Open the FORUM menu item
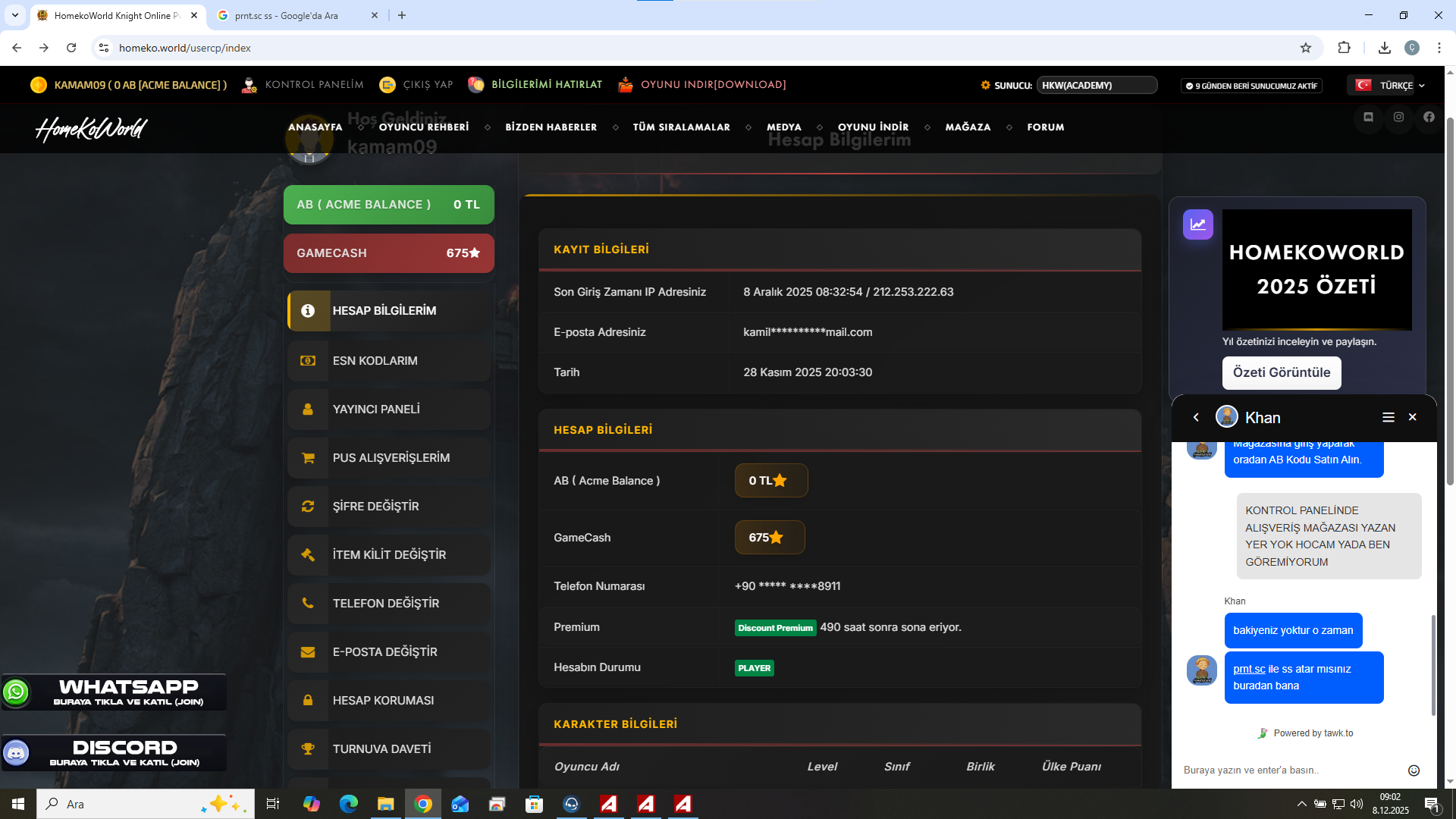This screenshot has height=819, width=1456. tap(1046, 127)
